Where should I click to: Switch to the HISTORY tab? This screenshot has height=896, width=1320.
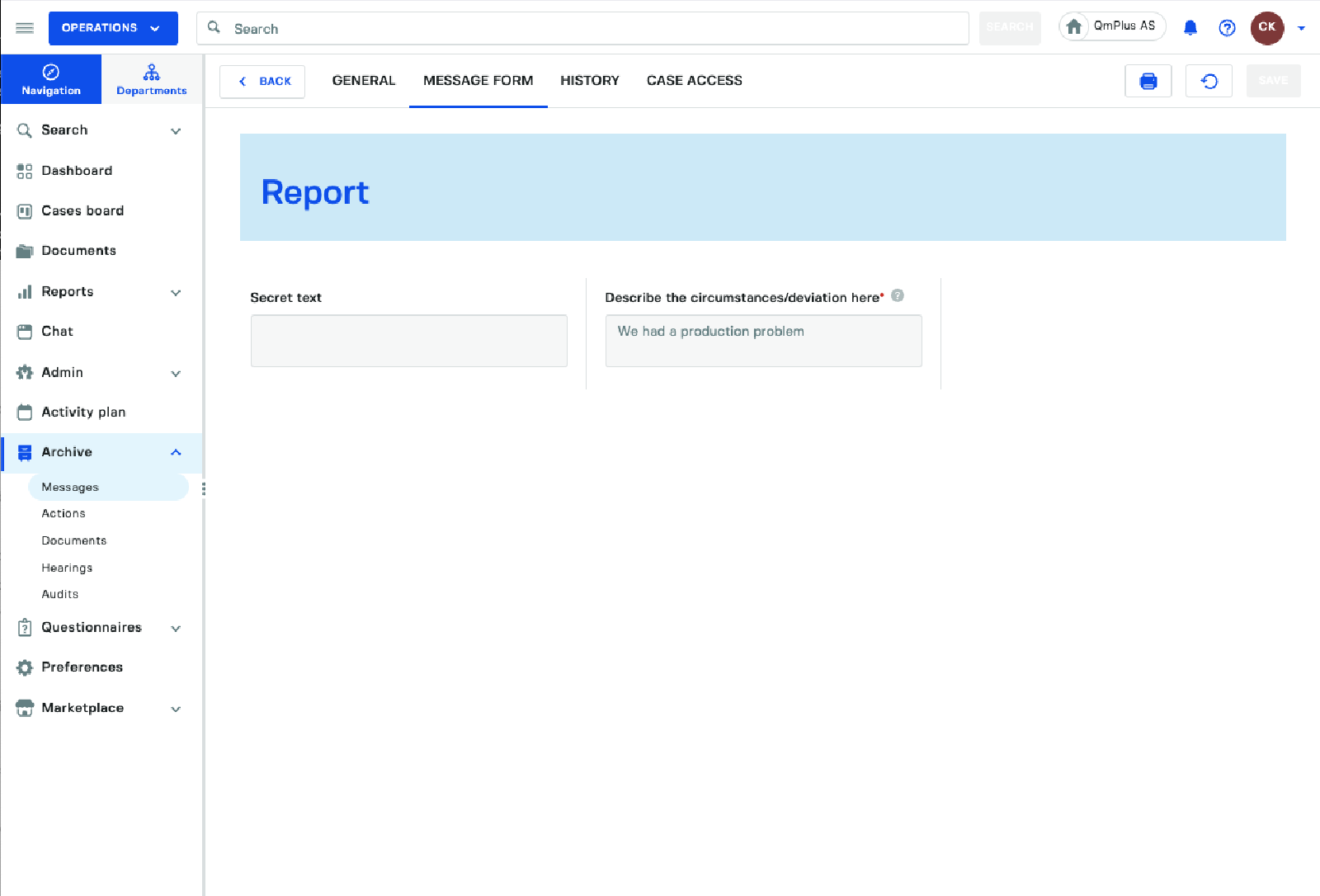589,81
